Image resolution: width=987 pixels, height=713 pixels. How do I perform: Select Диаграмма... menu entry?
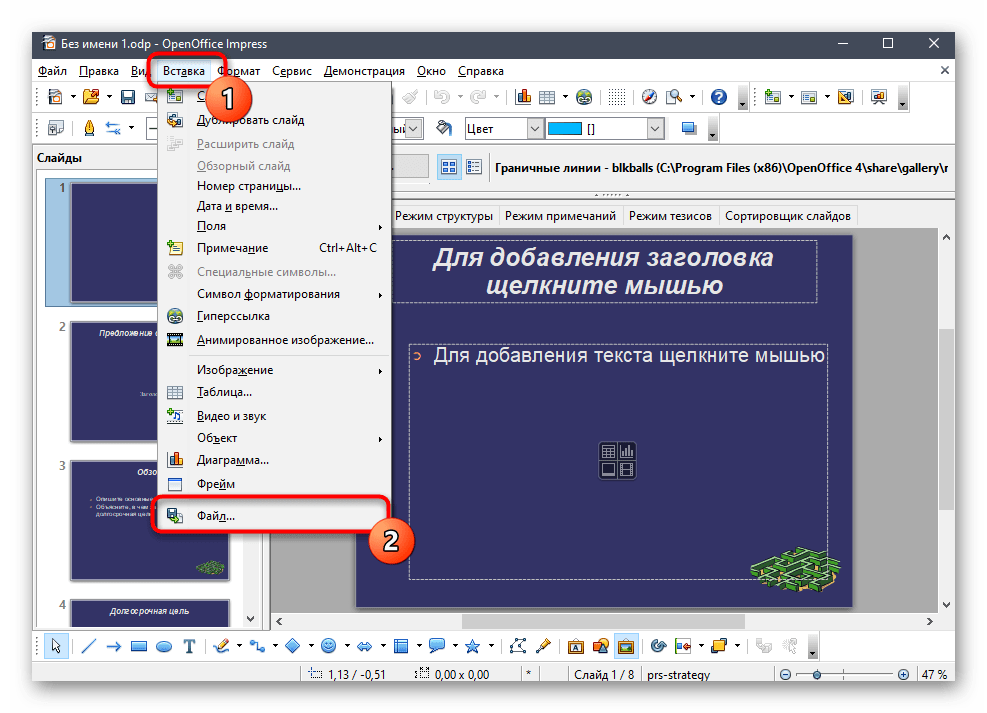[x=274, y=460]
